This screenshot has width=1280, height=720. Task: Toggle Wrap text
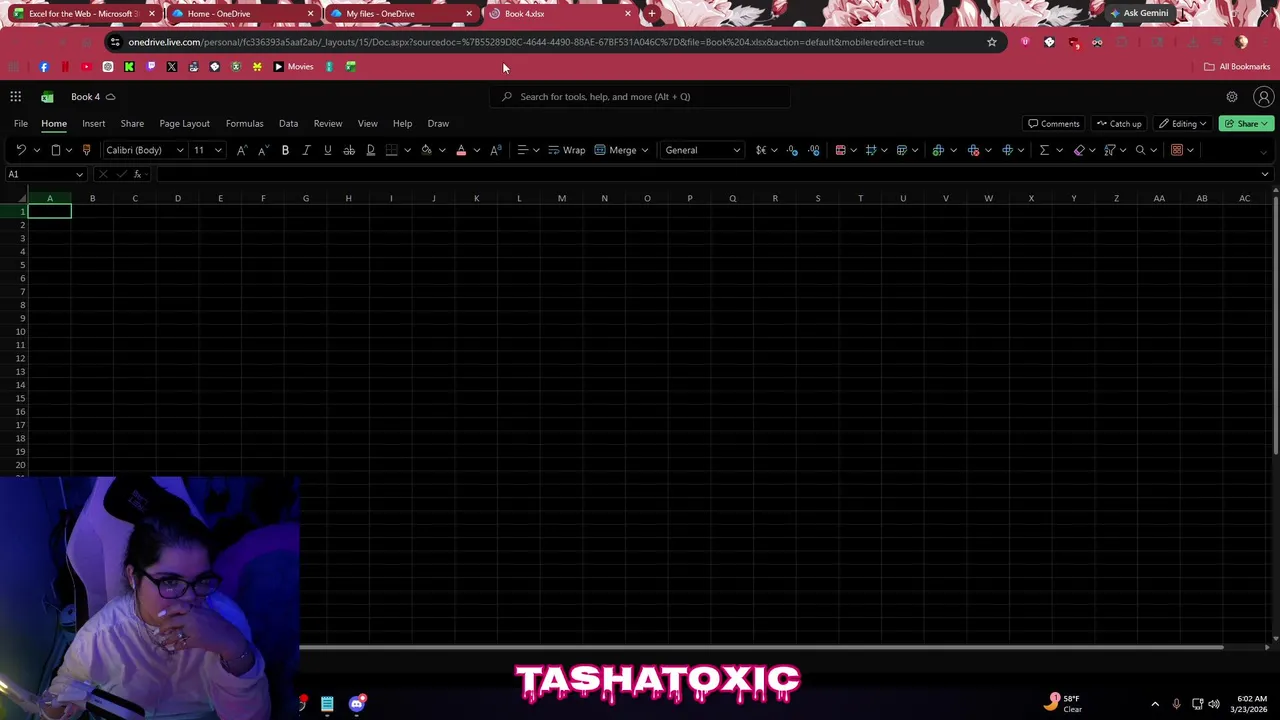[x=567, y=150]
